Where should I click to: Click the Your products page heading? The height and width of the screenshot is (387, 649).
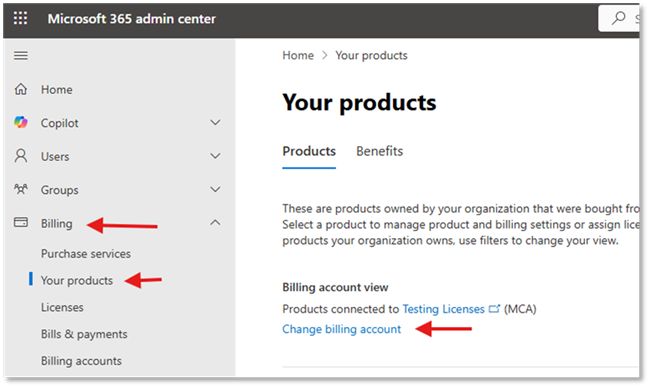coord(359,102)
